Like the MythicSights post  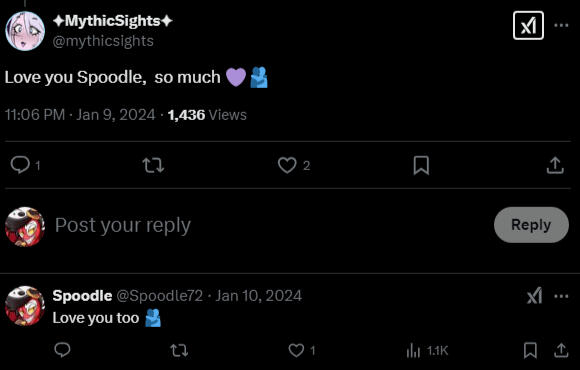point(287,165)
